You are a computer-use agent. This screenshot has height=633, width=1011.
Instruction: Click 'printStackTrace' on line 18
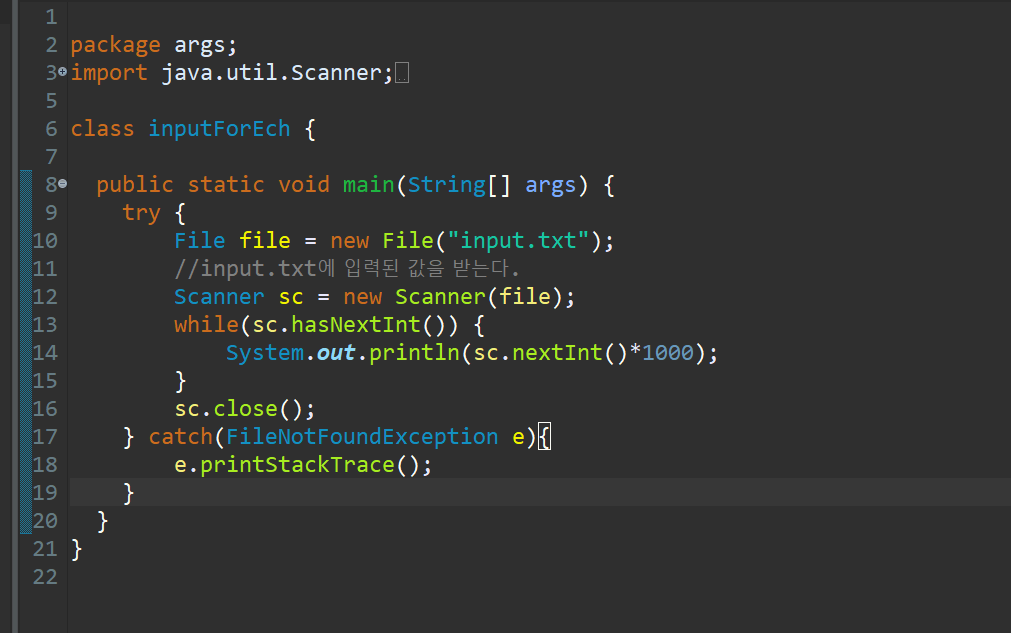click(x=297, y=465)
